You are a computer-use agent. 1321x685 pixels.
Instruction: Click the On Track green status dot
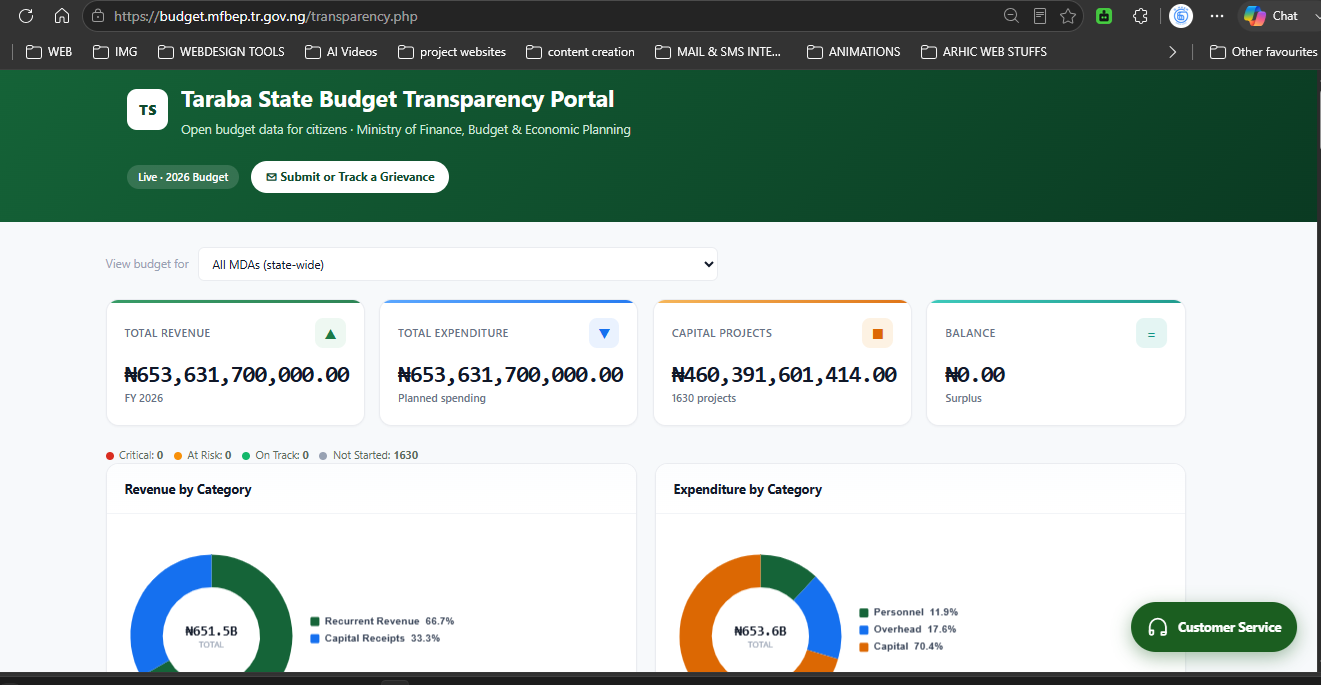click(x=245, y=456)
